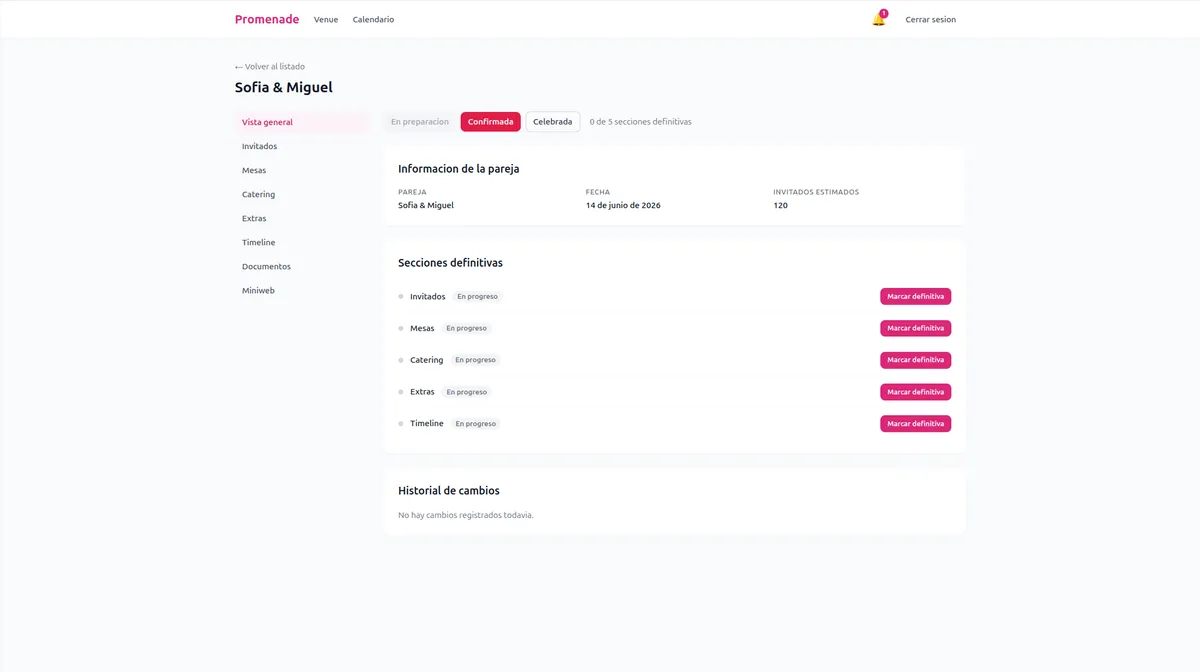The image size is (1200, 672).
Task: Select the Confirmada status button
Action: point(490,122)
